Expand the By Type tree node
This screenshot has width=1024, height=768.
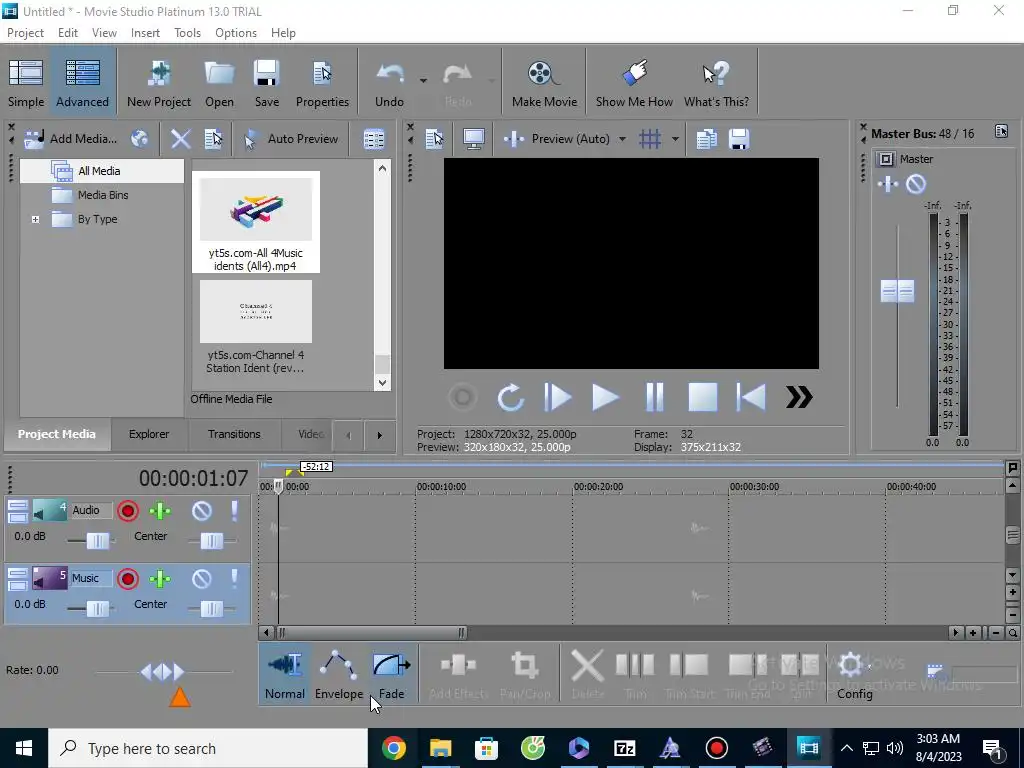[35, 219]
